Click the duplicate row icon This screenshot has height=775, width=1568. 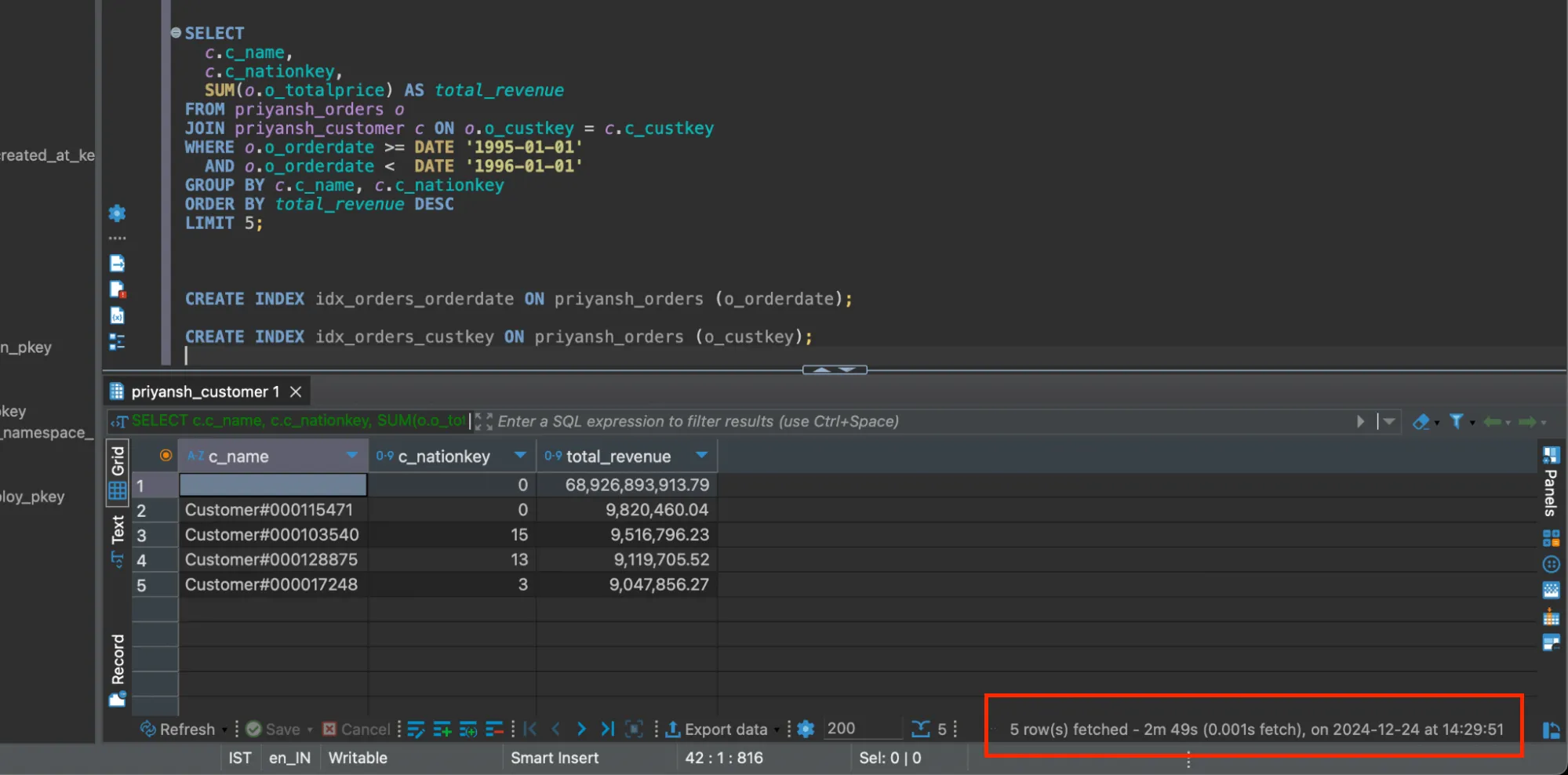point(468,730)
